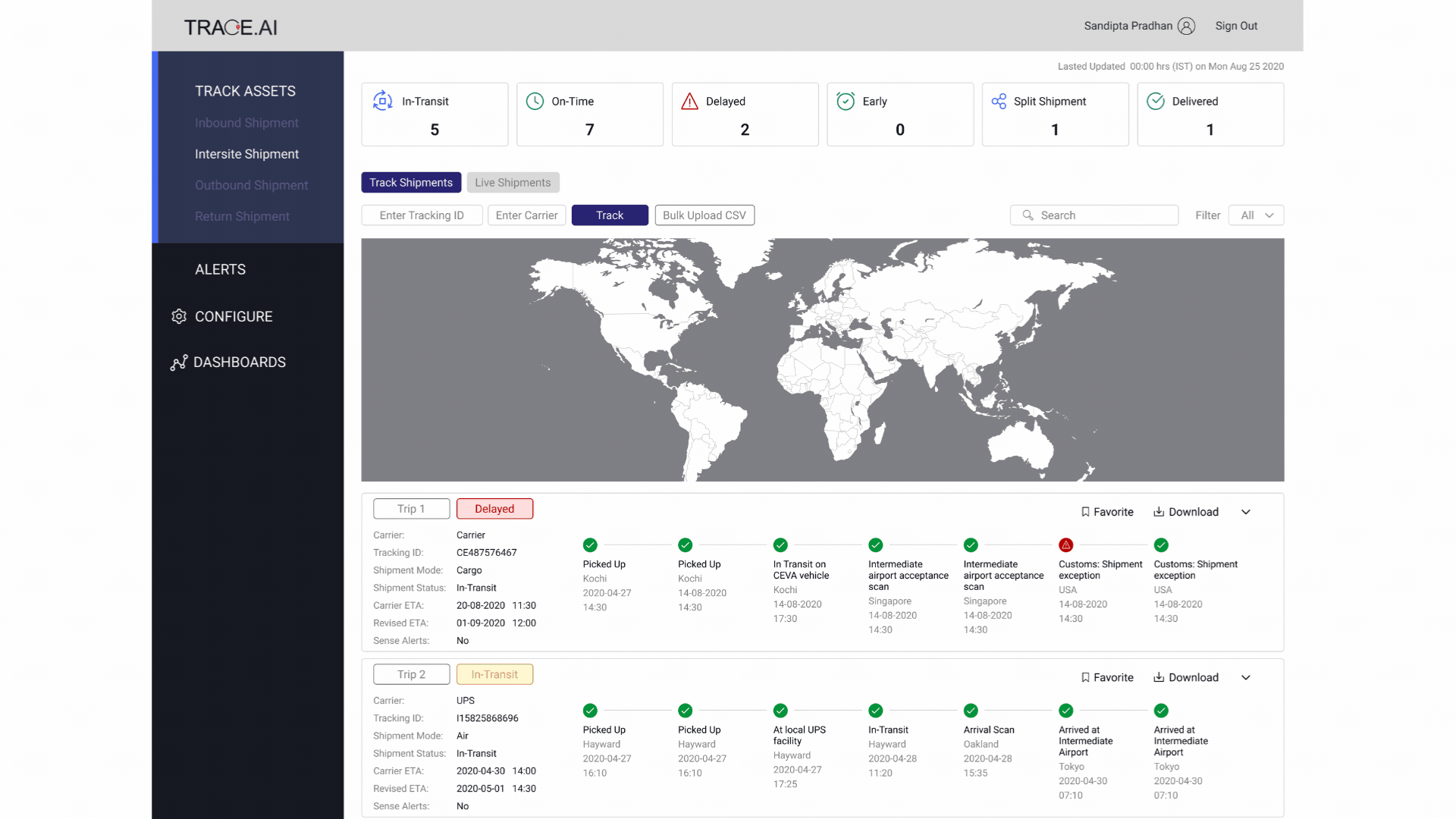The height and width of the screenshot is (819, 1456).
Task: Click the Sign Out link
Action: (1236, 26)
